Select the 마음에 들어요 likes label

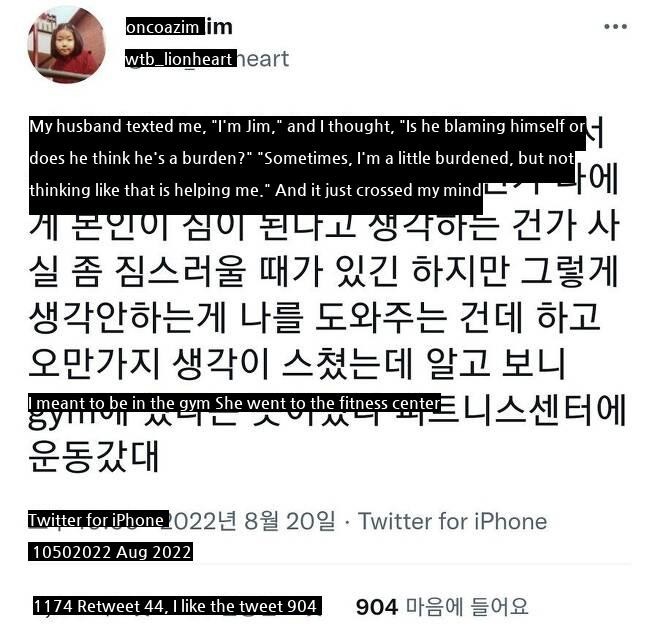coord(467,607)
